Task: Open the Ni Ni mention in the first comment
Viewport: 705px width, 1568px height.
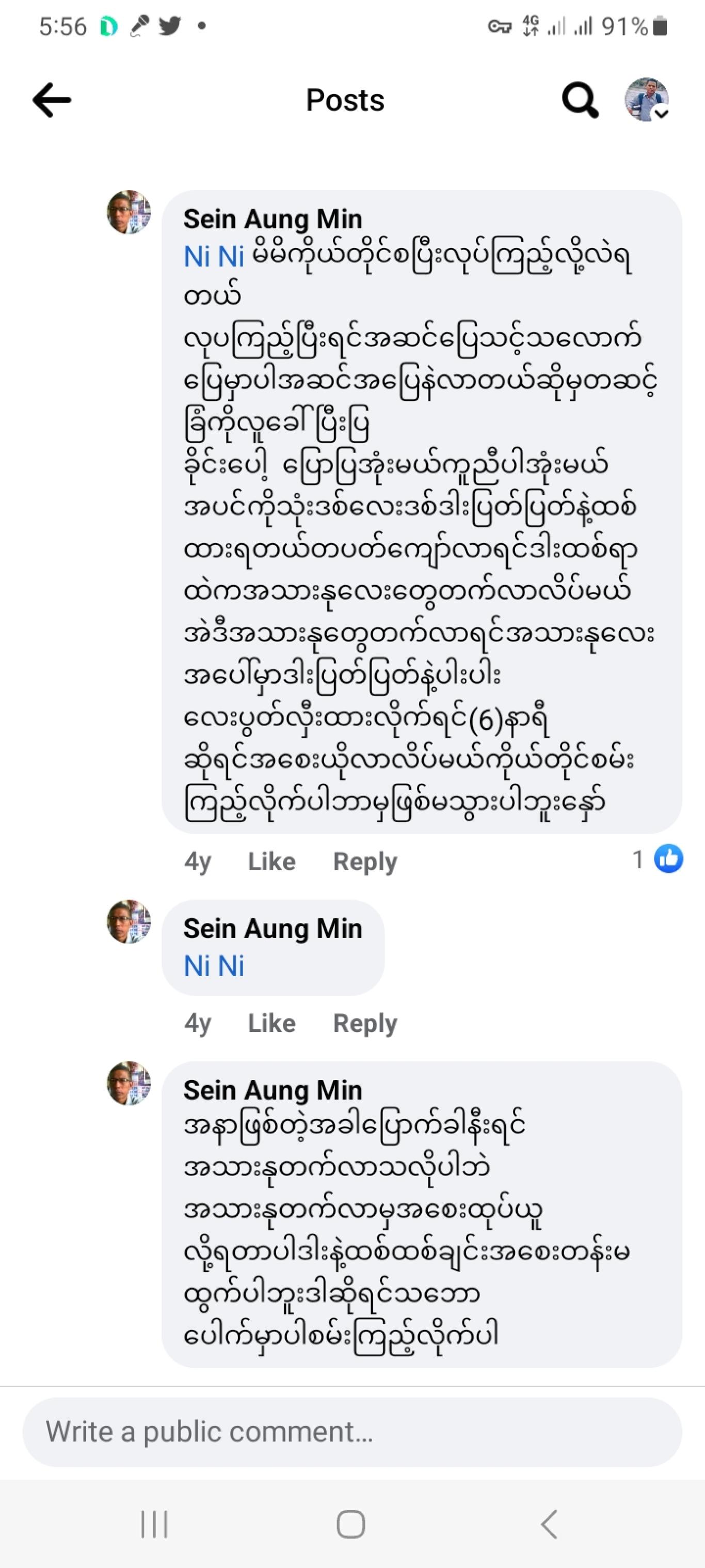Action: pos(214,257)
